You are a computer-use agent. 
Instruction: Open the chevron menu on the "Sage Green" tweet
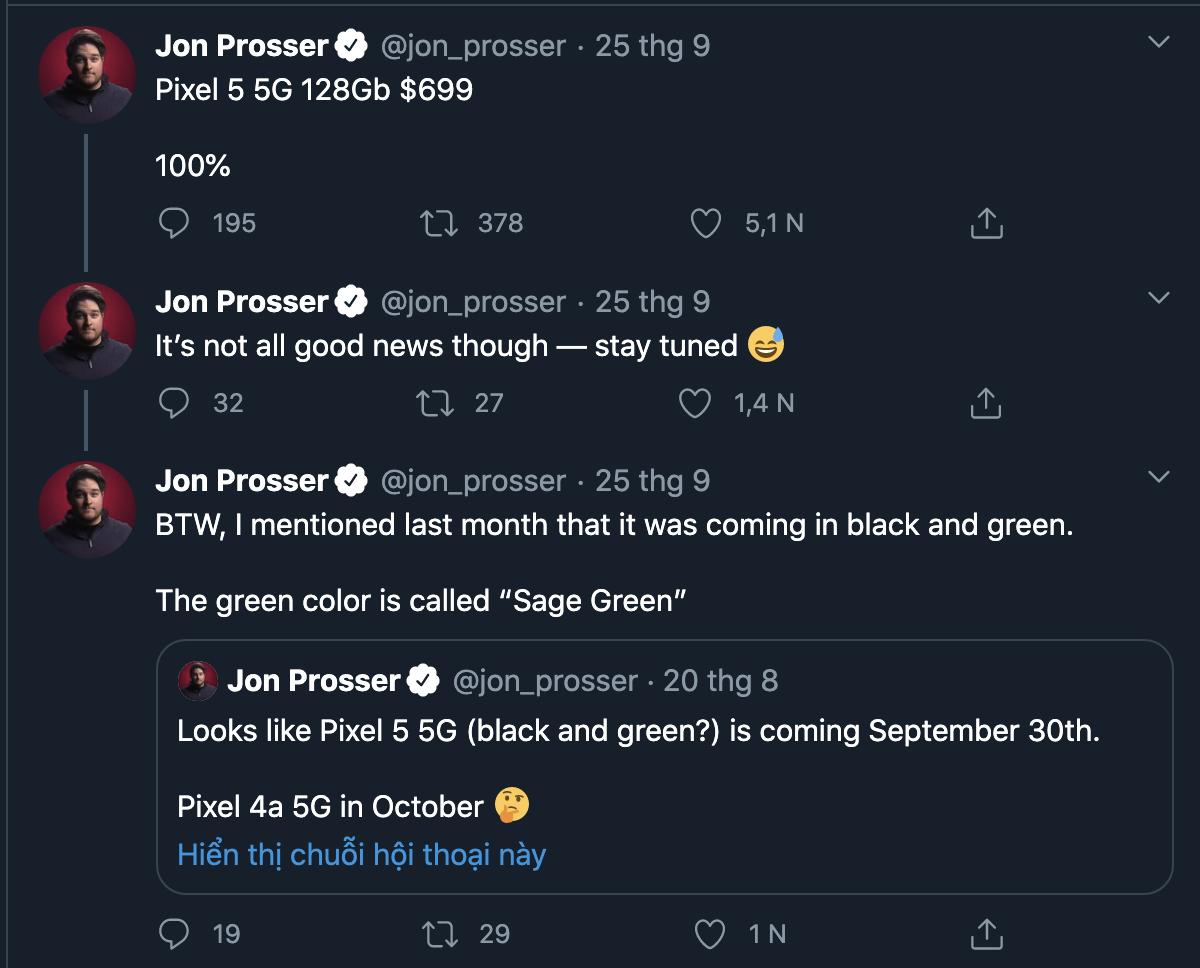pos(1159,477)
